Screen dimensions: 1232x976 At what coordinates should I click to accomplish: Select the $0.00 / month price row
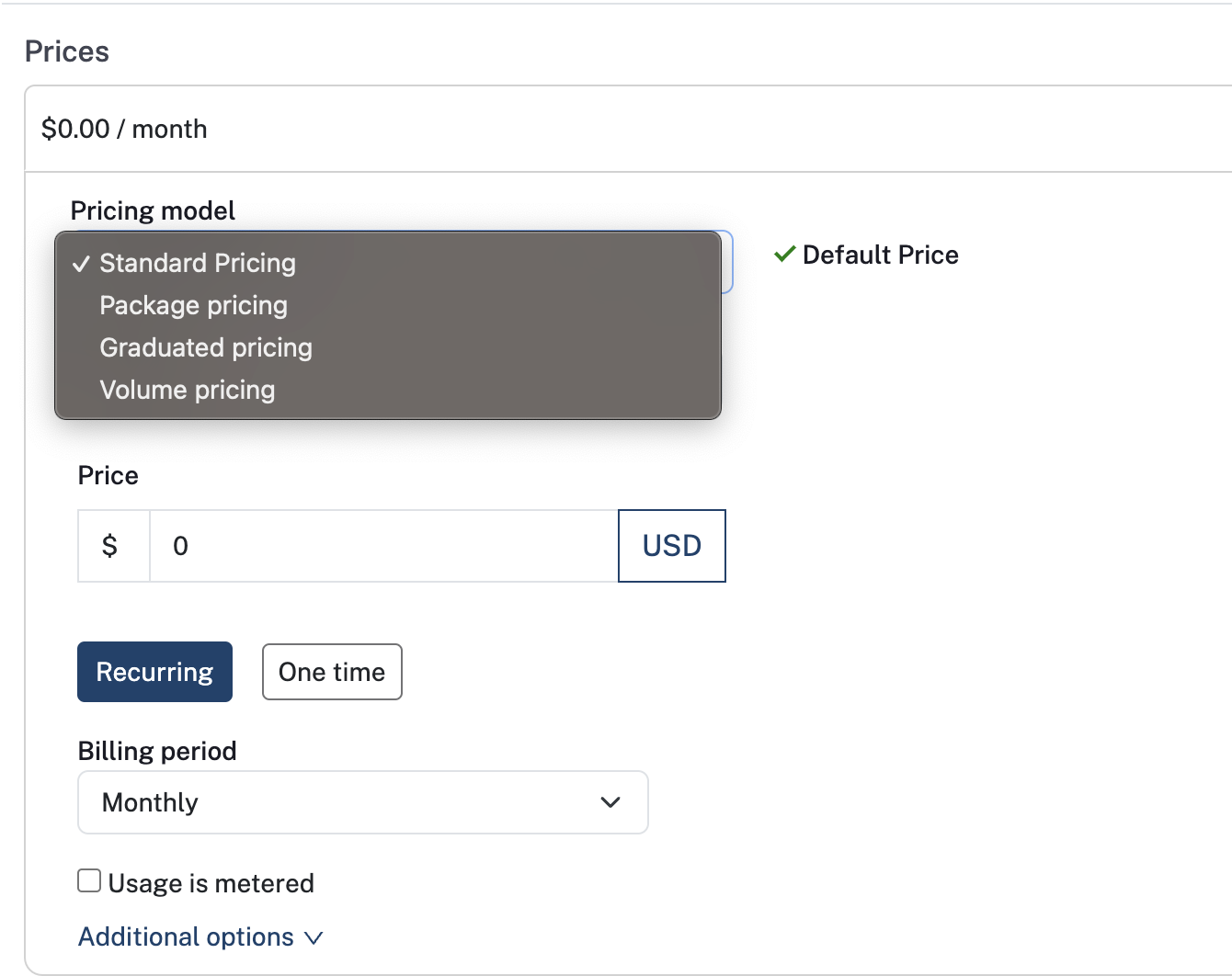click(x=124, y=129)
